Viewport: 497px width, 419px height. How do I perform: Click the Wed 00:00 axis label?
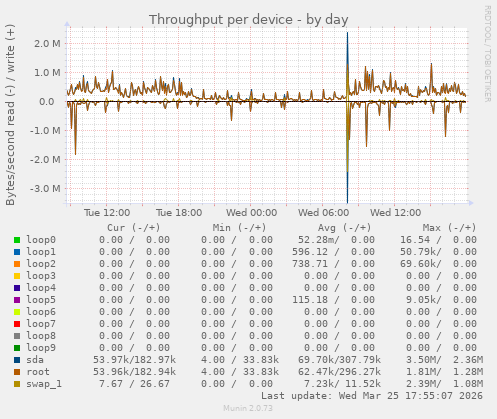(251, 213)
